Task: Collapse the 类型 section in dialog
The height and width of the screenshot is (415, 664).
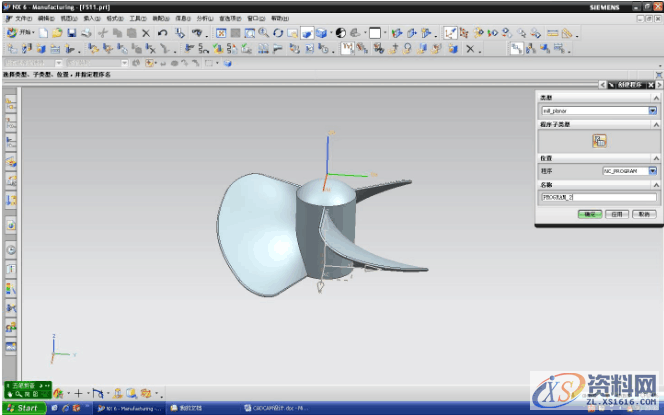Action: 656,97
